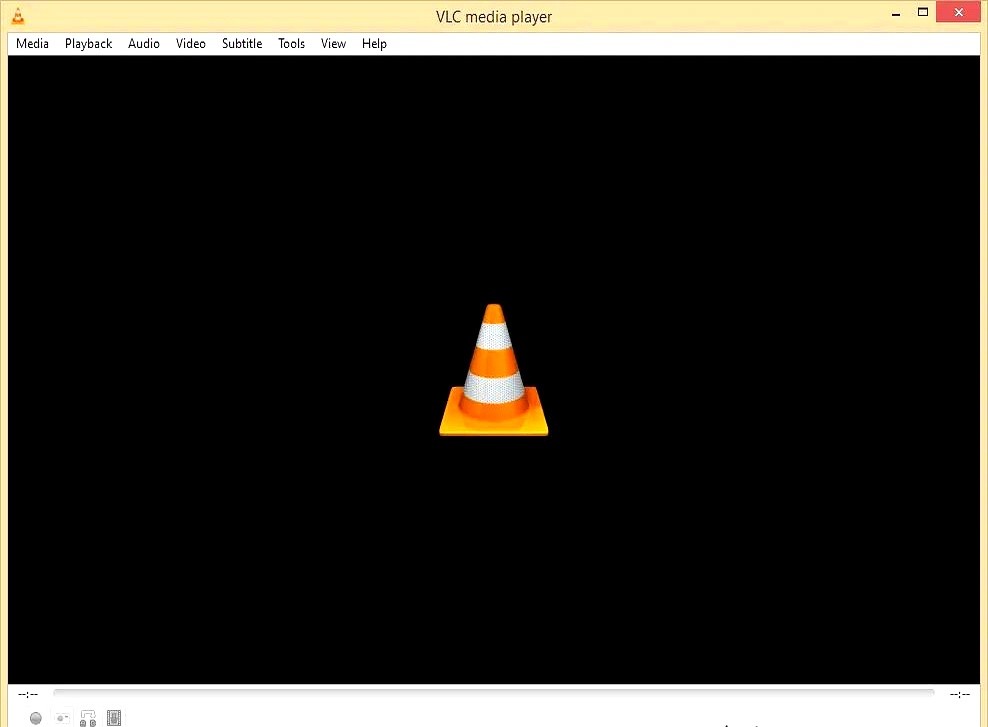Open the Audio menu
The height and width of the screenshot is (727, 988).
[x=144, y=43]
